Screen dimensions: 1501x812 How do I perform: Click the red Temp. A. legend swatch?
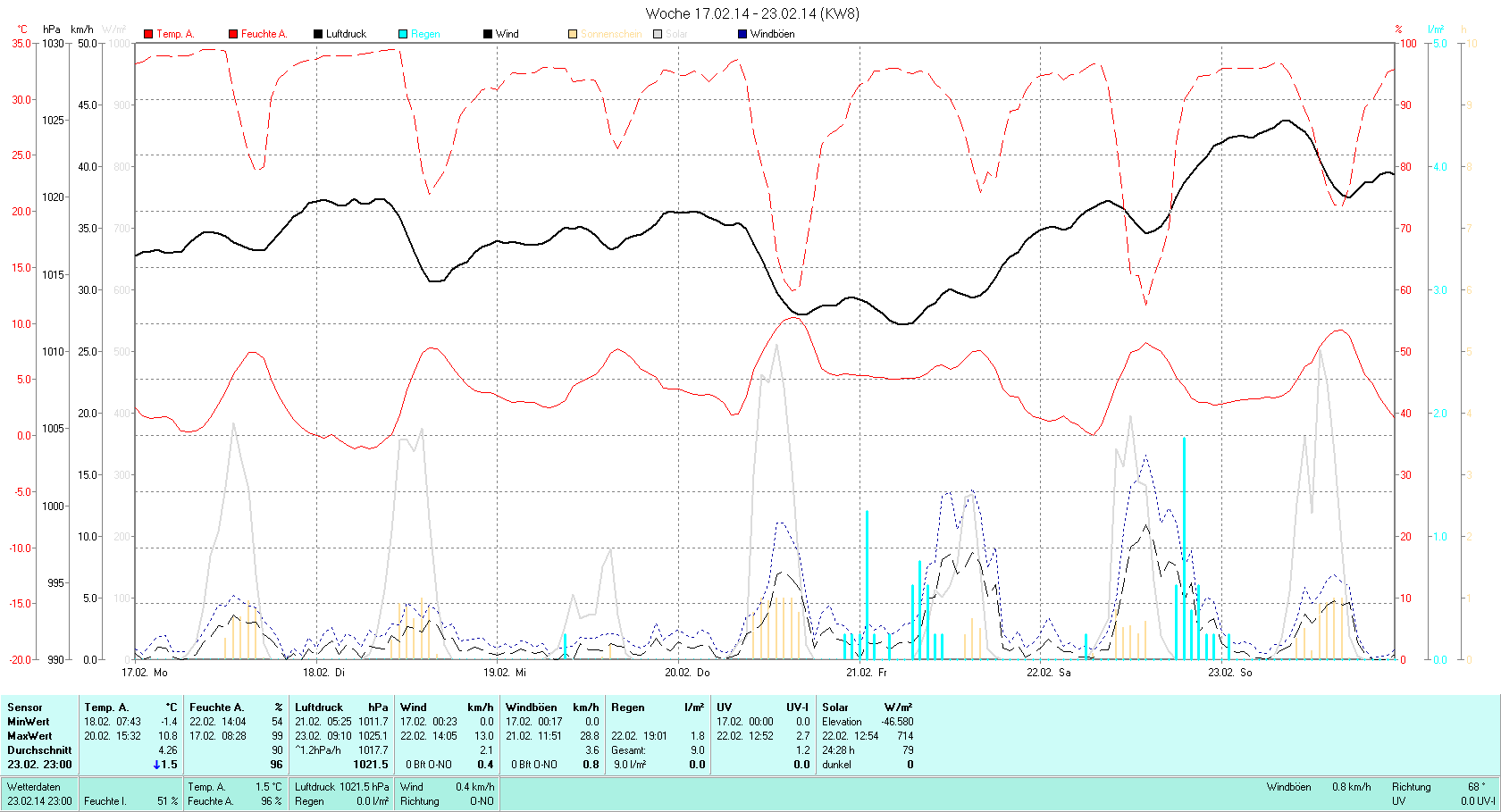click(148, 34)
